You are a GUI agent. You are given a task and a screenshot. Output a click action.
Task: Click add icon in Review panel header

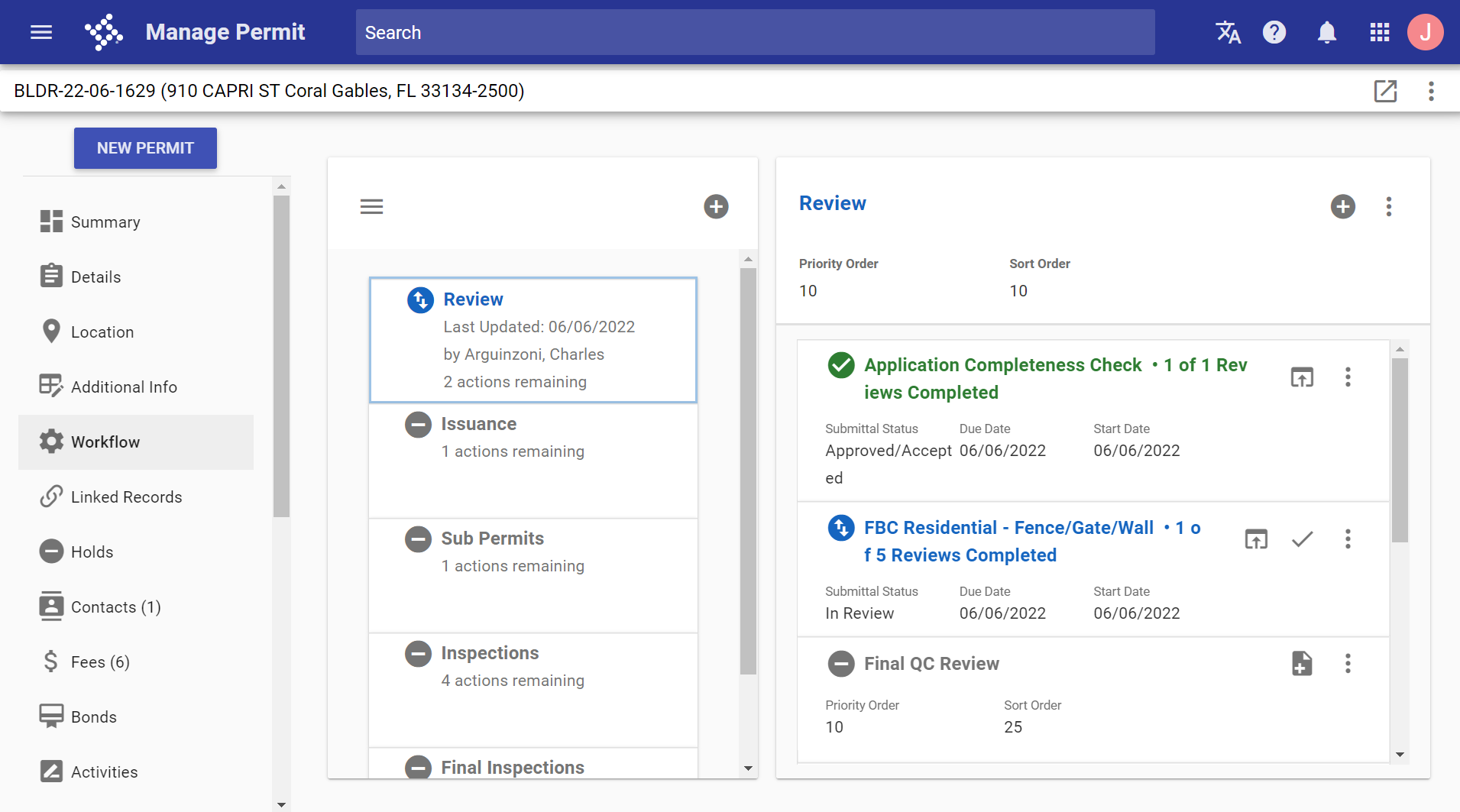(x=1342, y=206)
